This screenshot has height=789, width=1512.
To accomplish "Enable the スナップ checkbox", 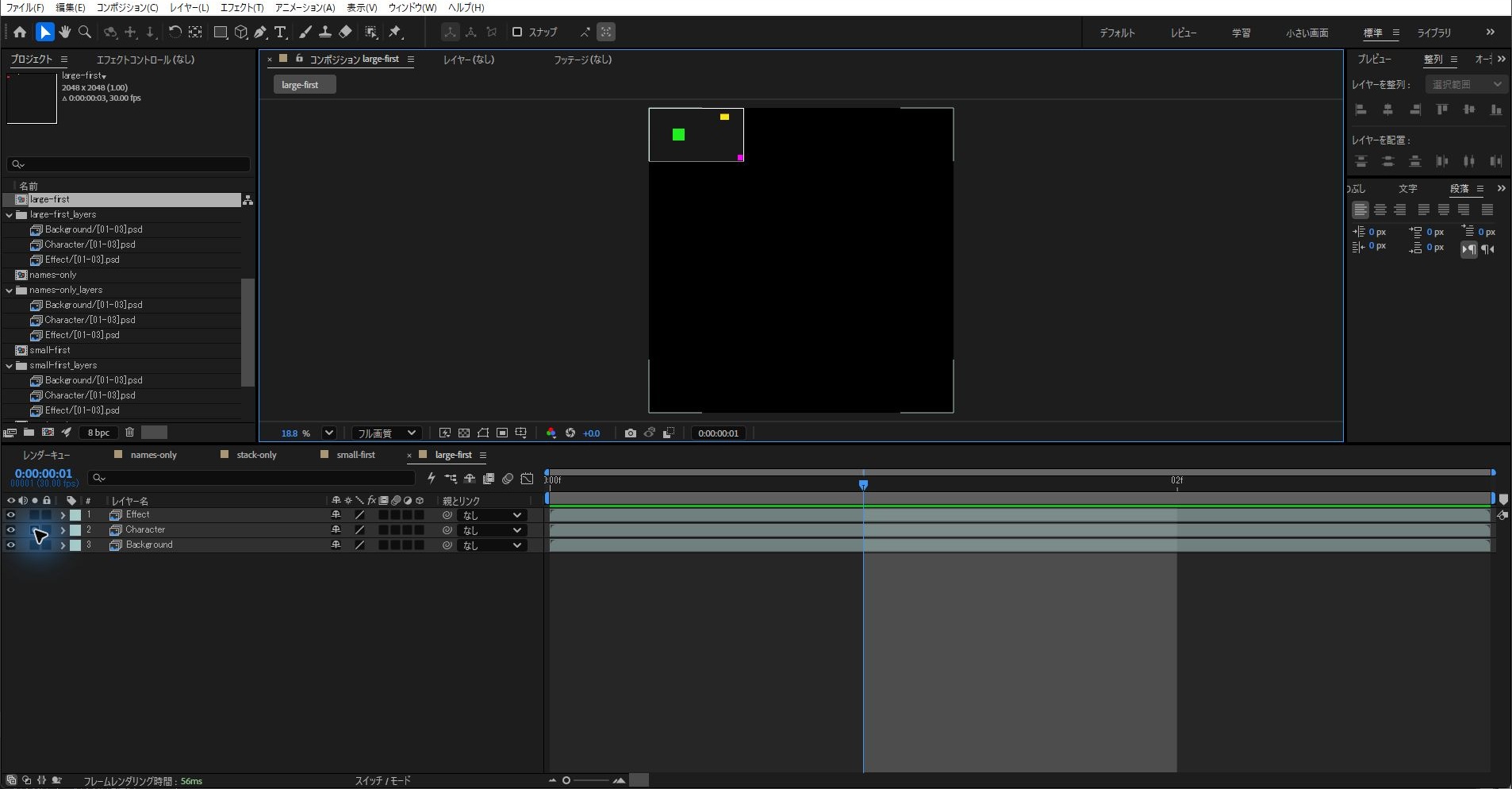I will (x=517, y=32).
